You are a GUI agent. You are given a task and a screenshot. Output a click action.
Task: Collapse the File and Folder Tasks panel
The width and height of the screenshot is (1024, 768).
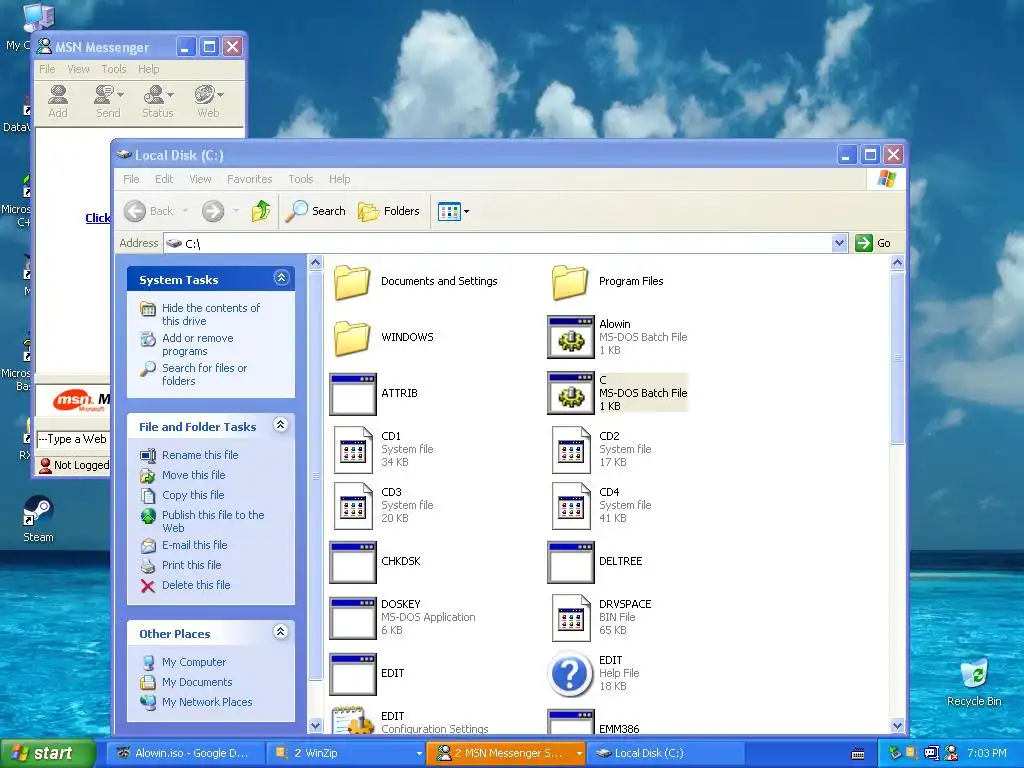(x=281, y=425)
